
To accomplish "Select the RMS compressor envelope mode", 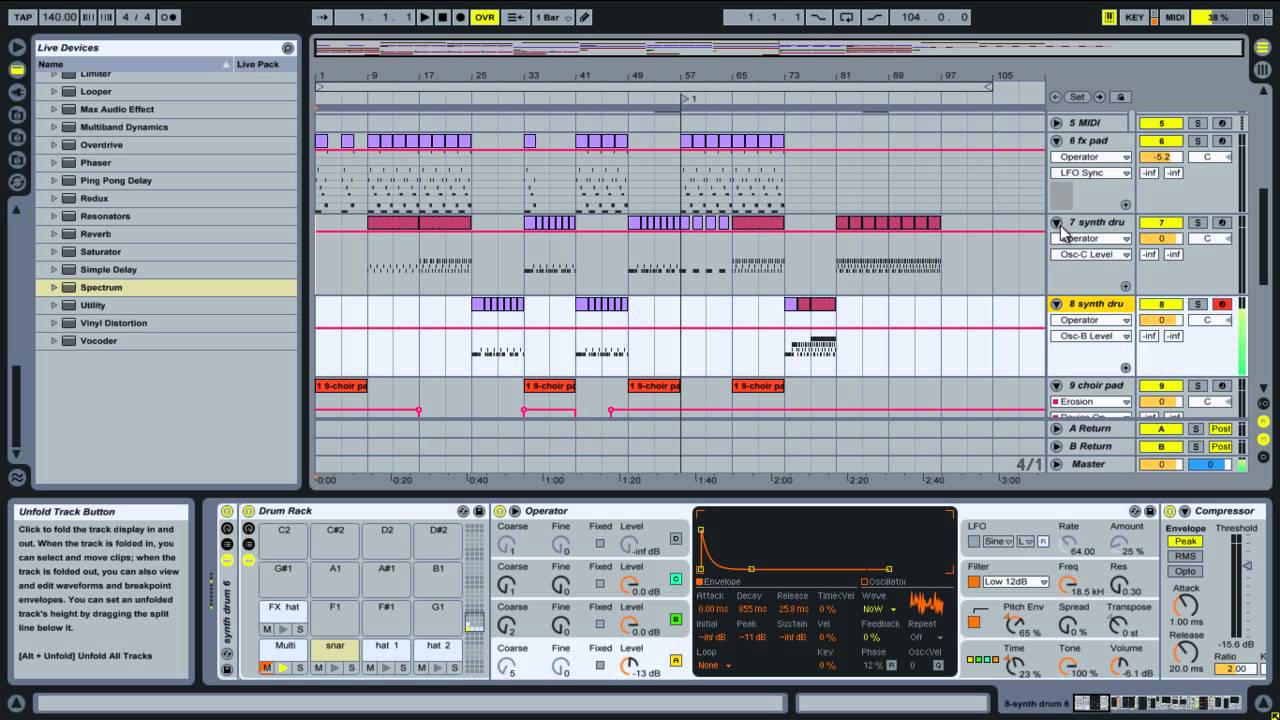I will tap(1185, 556).
